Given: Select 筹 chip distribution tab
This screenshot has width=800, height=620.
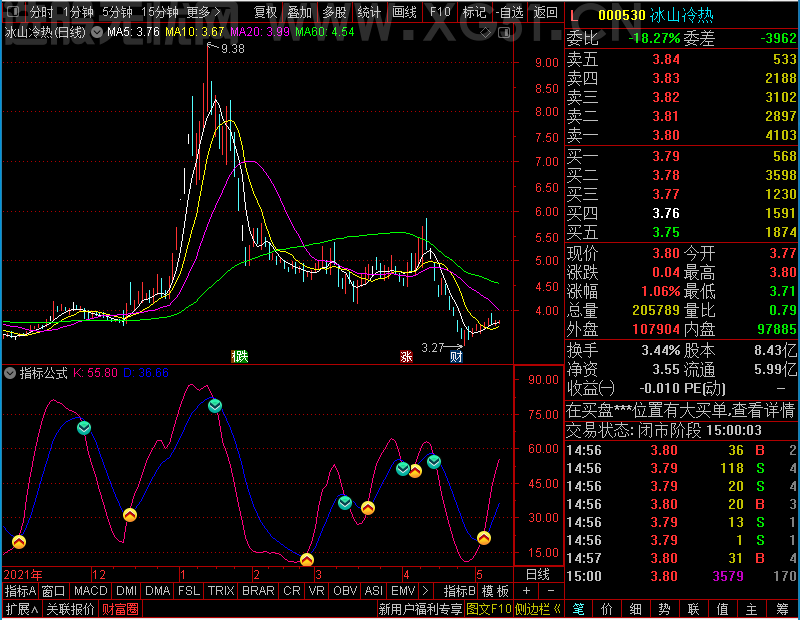Looking at the screenshot, I should [782, 609].
